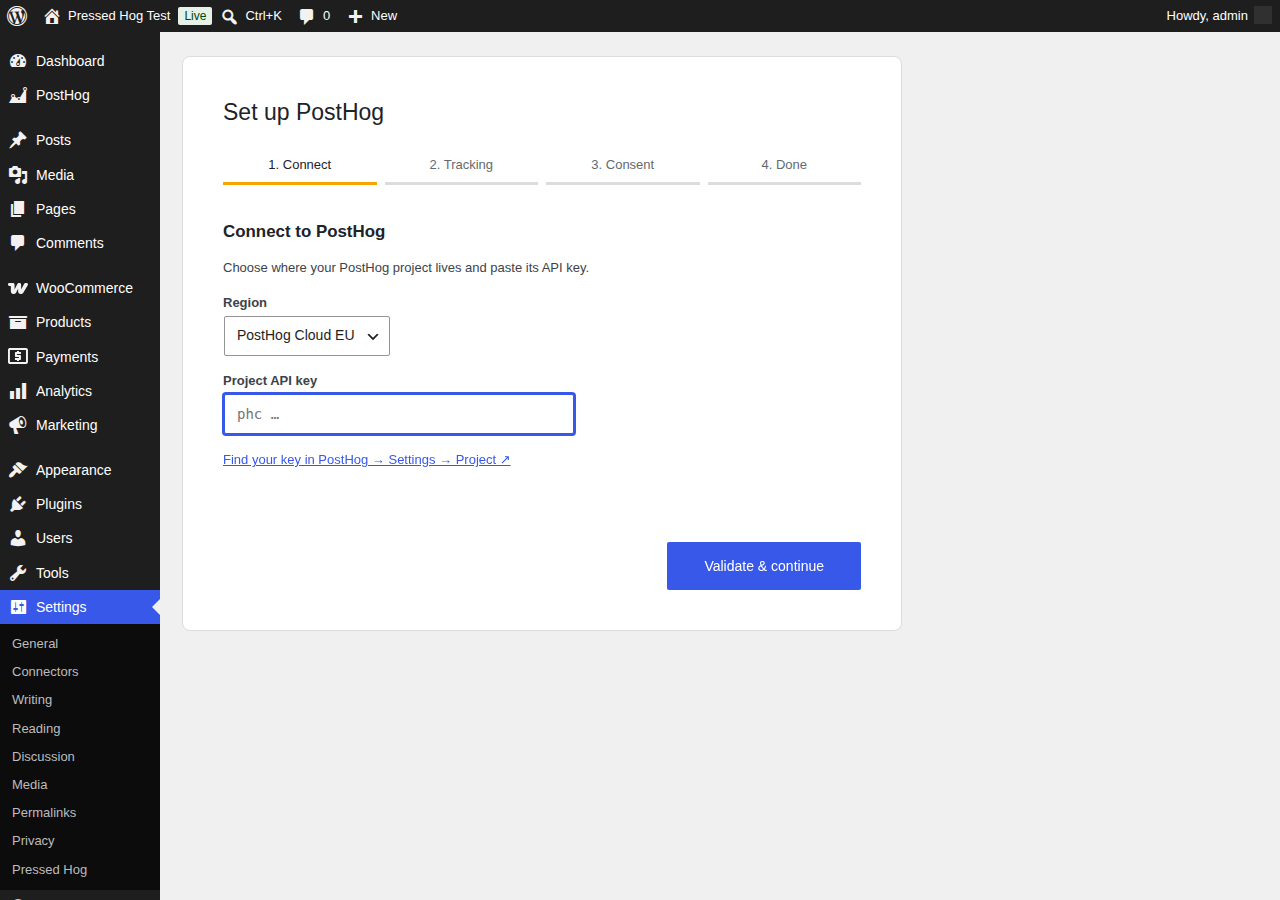Open the Ctrl+K search magnifier icon
The image size is (1280, 900).
coord(229,16)
